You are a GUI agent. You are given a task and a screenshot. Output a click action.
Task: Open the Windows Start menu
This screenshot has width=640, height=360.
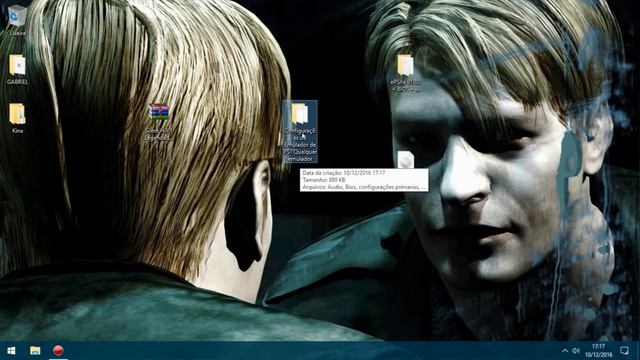click(11, 351)
